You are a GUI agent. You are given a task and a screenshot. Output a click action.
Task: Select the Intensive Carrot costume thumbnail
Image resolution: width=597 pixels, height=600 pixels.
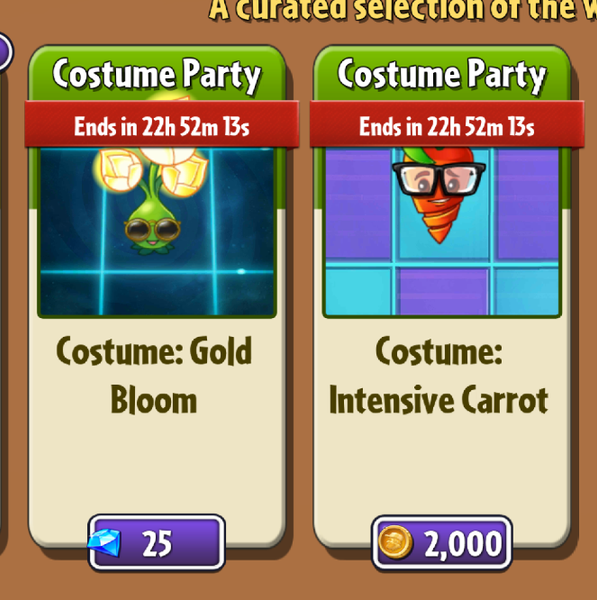pyautogui.click(x=442, y=232)
